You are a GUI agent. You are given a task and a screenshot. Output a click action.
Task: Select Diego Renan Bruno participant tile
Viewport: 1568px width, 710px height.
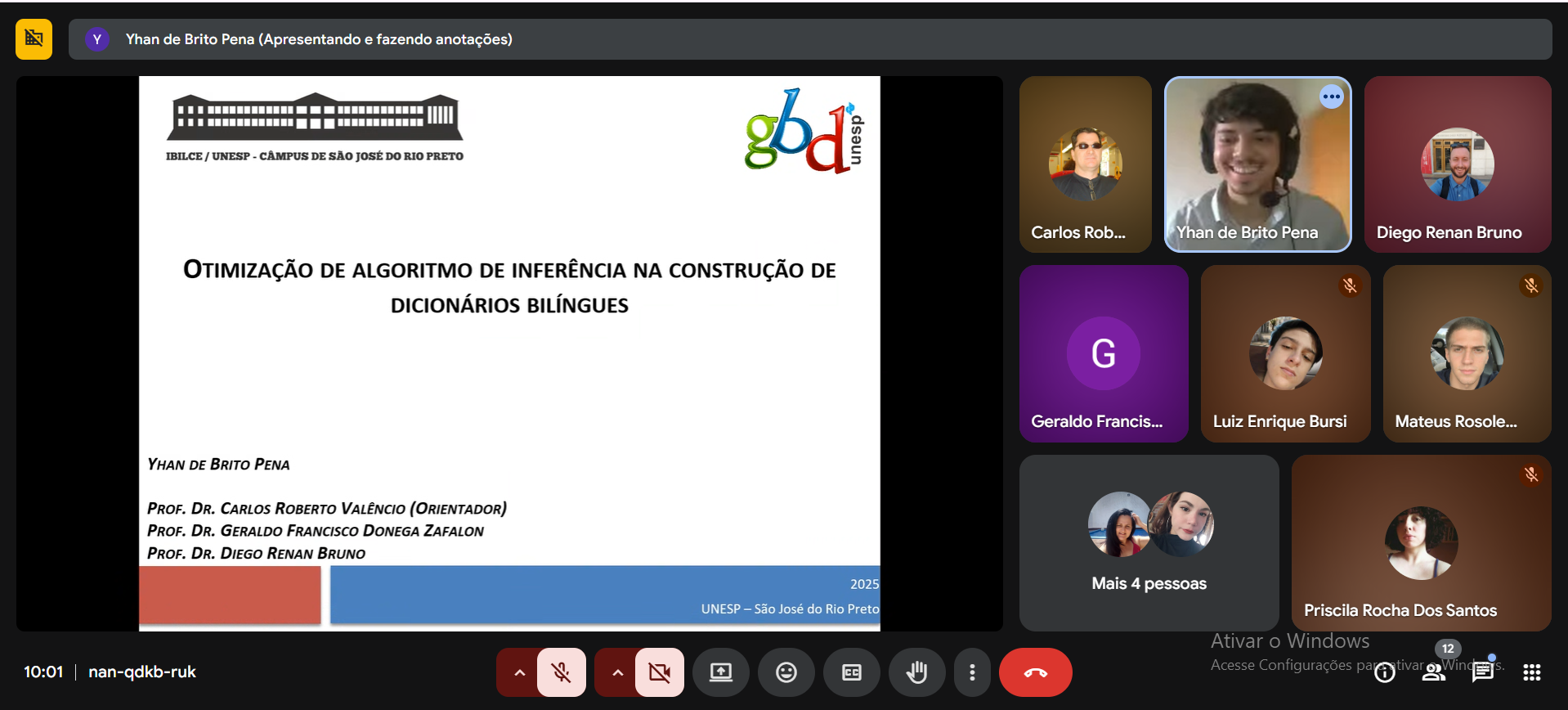(1458, 164)
